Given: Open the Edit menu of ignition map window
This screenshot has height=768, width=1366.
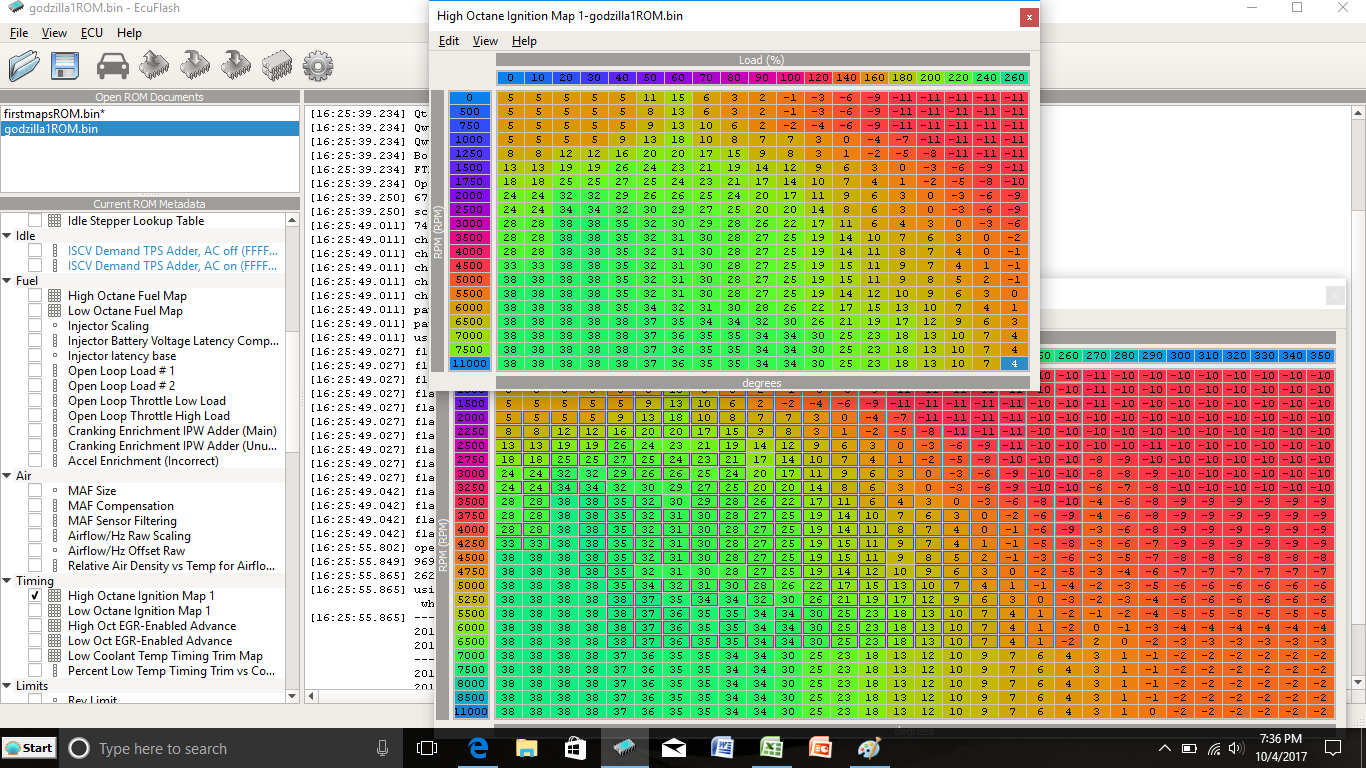Looking at the screenshot, I should 449,41.
